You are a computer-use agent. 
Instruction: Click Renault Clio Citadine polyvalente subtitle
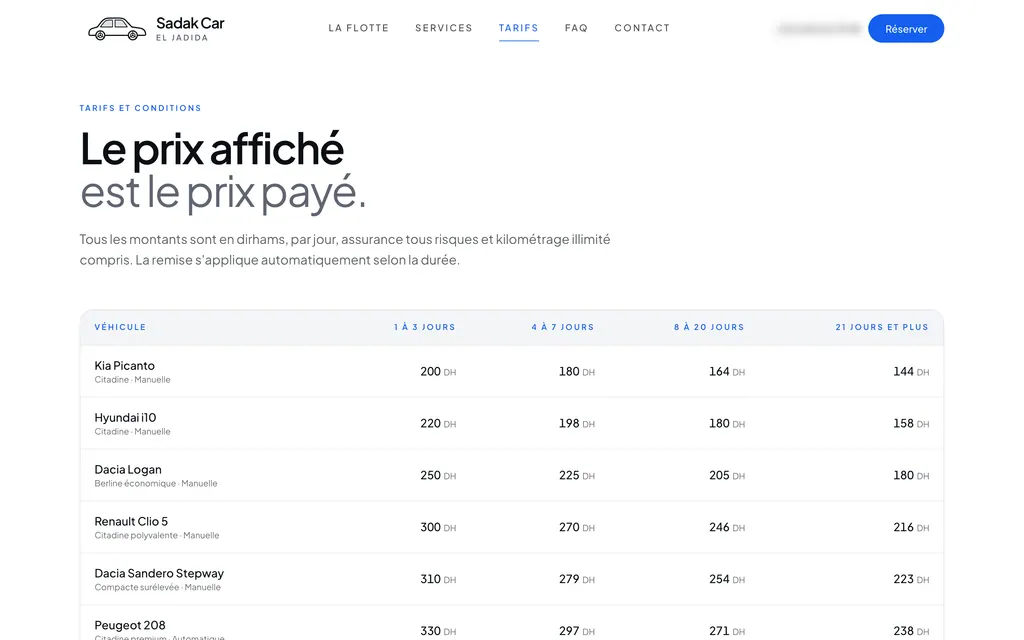click(157, 536)
